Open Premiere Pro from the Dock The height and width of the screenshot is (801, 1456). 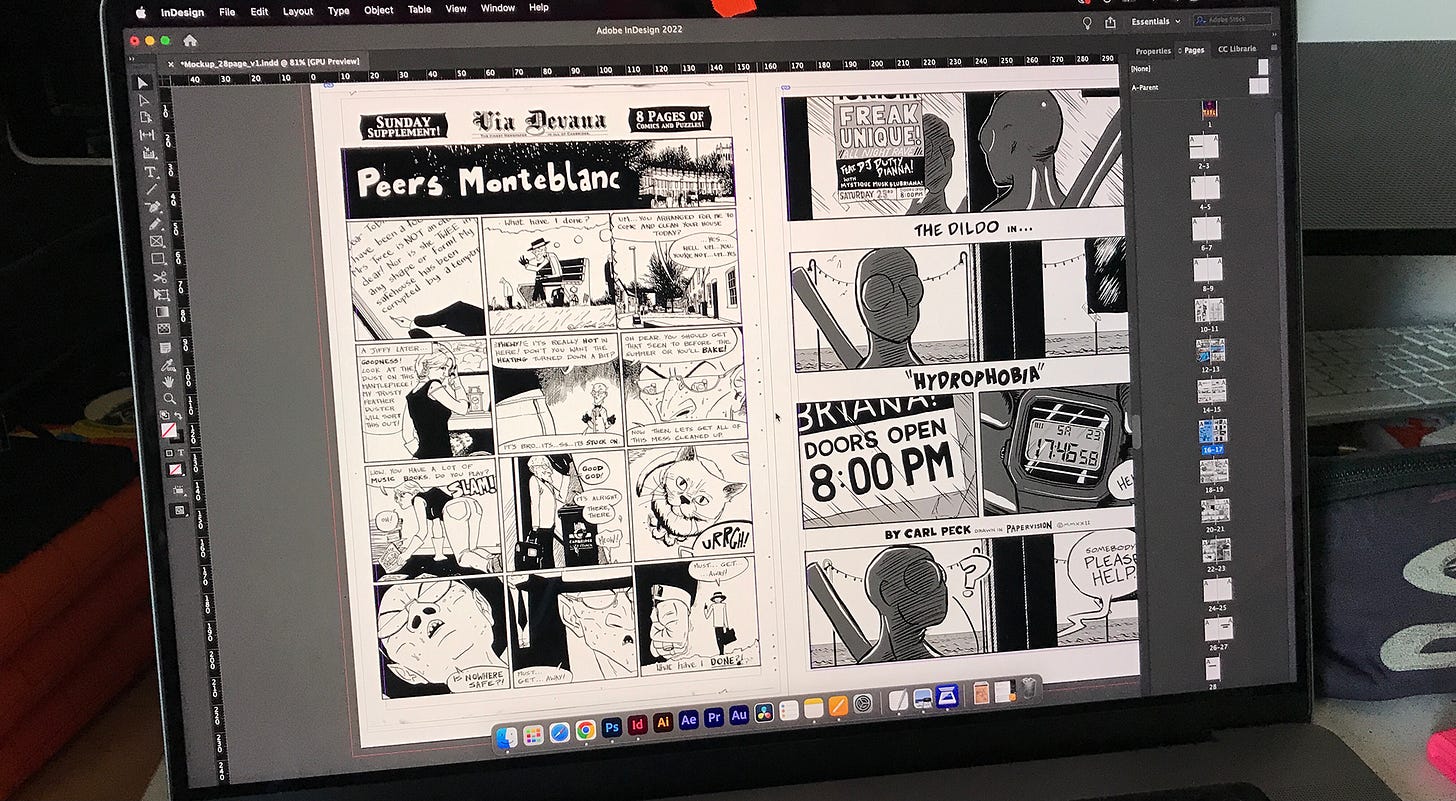pyautogui.click(x=714, y=718)
